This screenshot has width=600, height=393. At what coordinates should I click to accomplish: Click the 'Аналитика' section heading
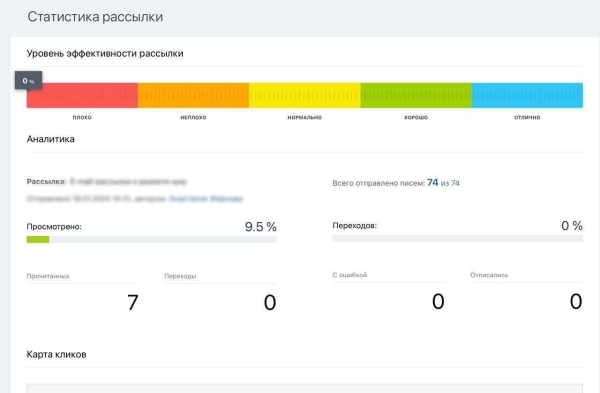[51, 139]
